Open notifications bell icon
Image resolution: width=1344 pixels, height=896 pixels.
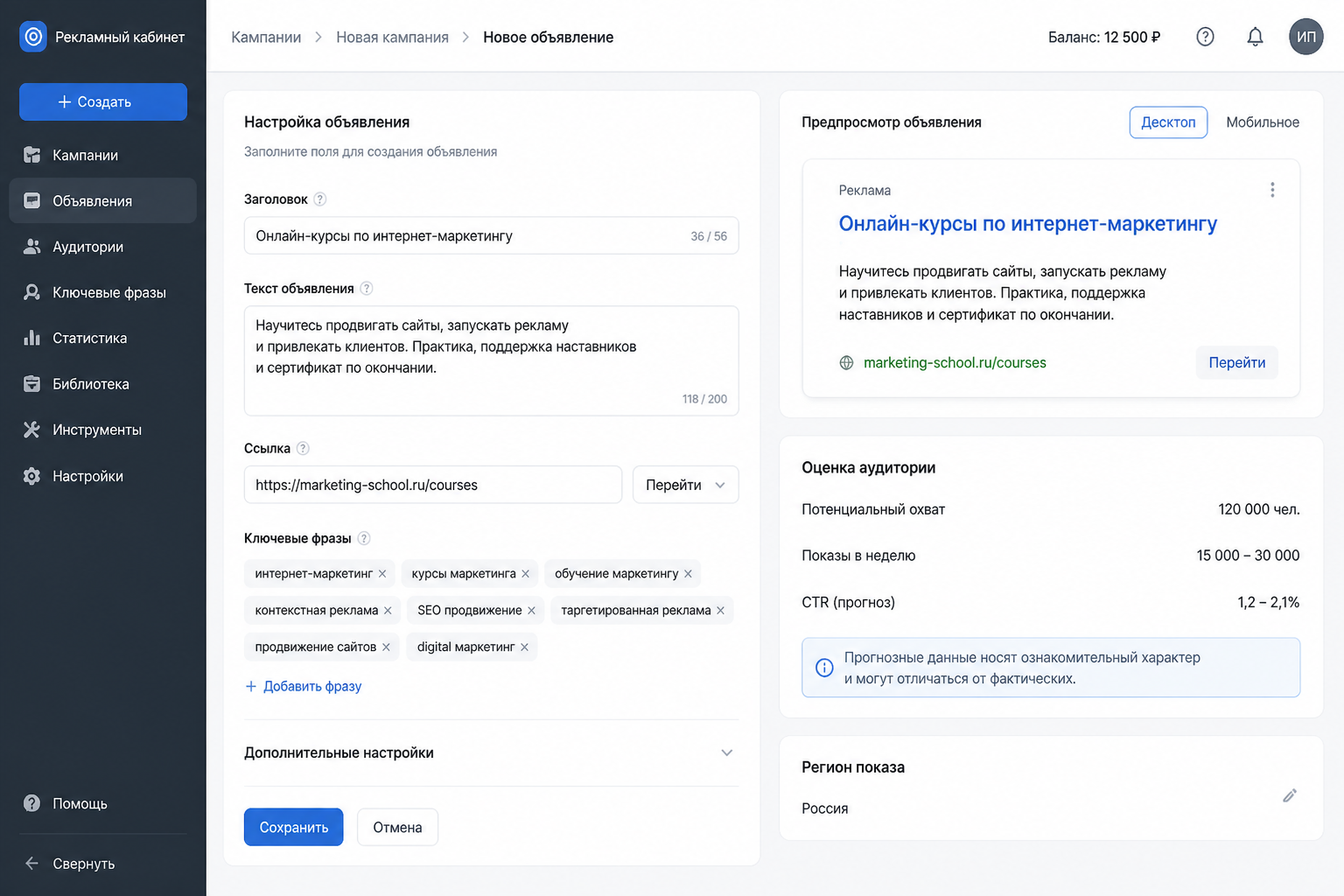[1255, 37]
